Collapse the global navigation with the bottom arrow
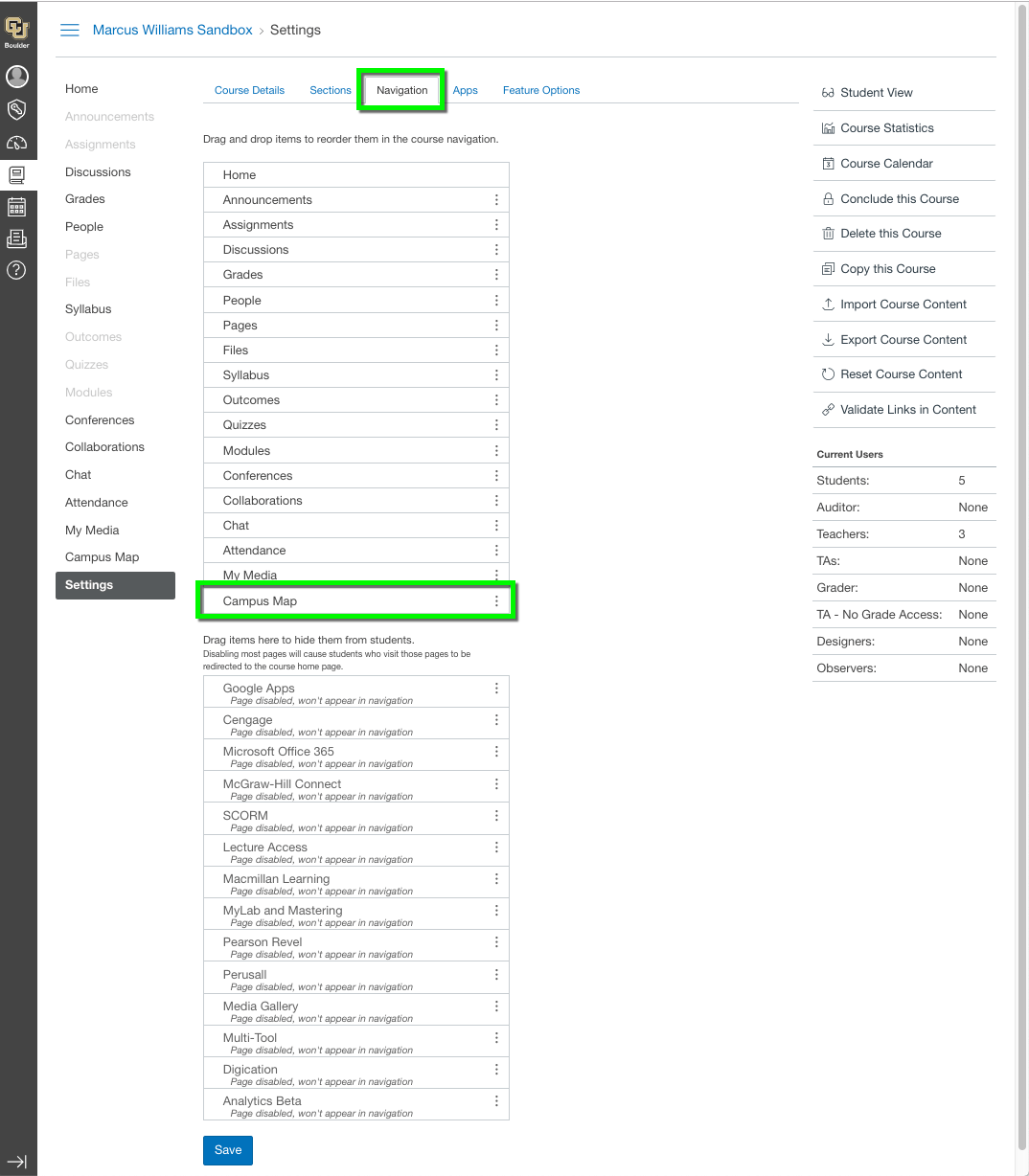The height and width of the screenshot is (1176, 1029). [17, 1161]
